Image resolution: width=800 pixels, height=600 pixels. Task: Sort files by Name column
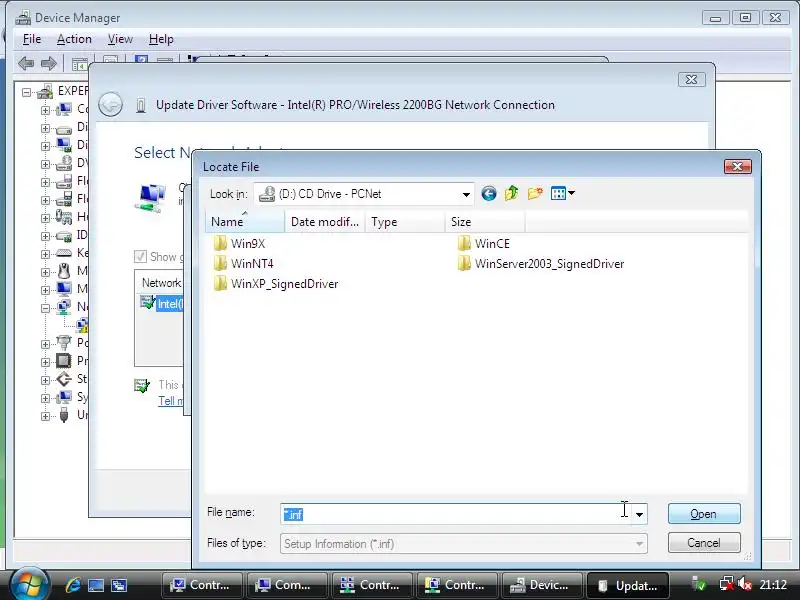[245, 222]
